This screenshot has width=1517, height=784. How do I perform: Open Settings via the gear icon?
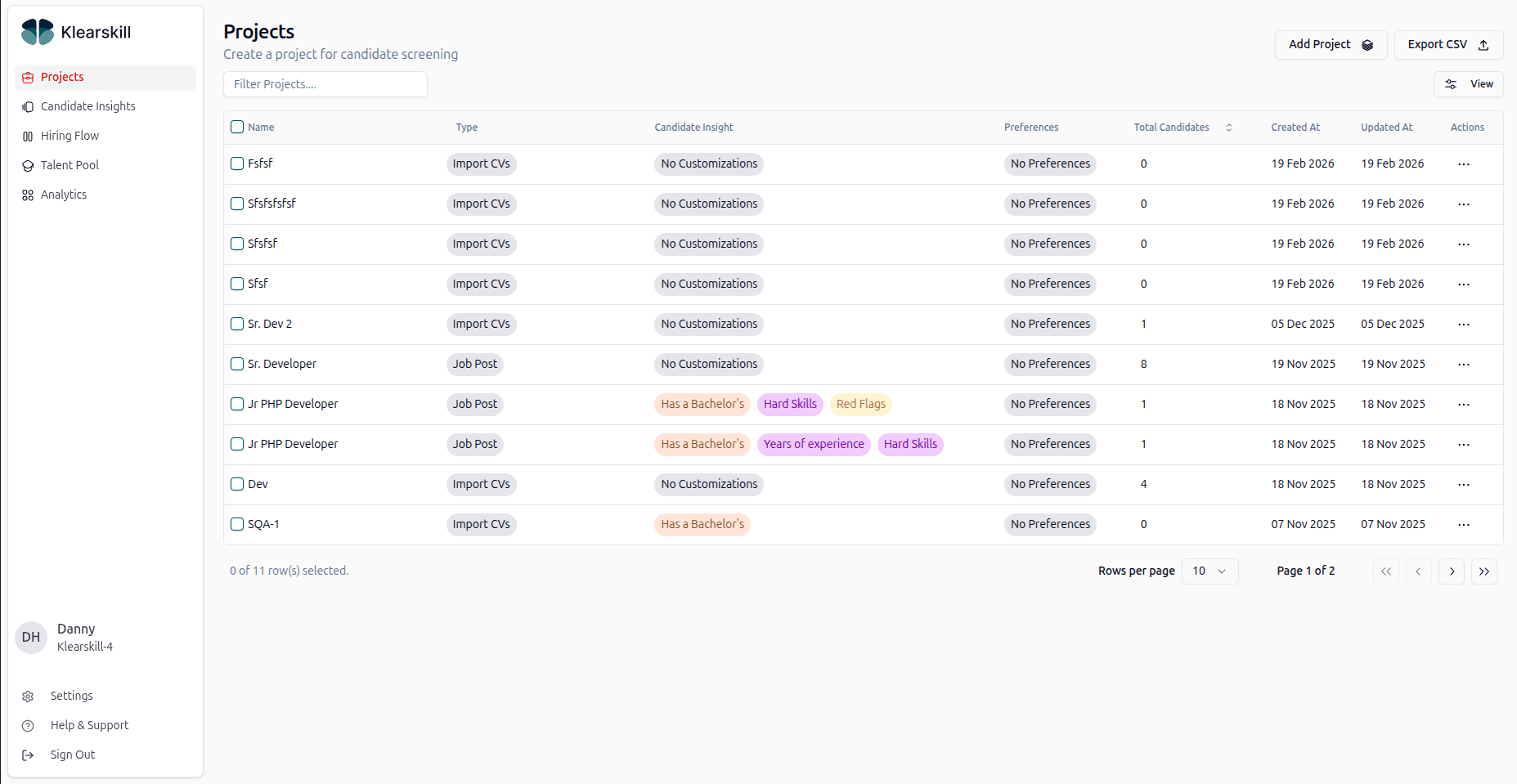tap(28, 697)
